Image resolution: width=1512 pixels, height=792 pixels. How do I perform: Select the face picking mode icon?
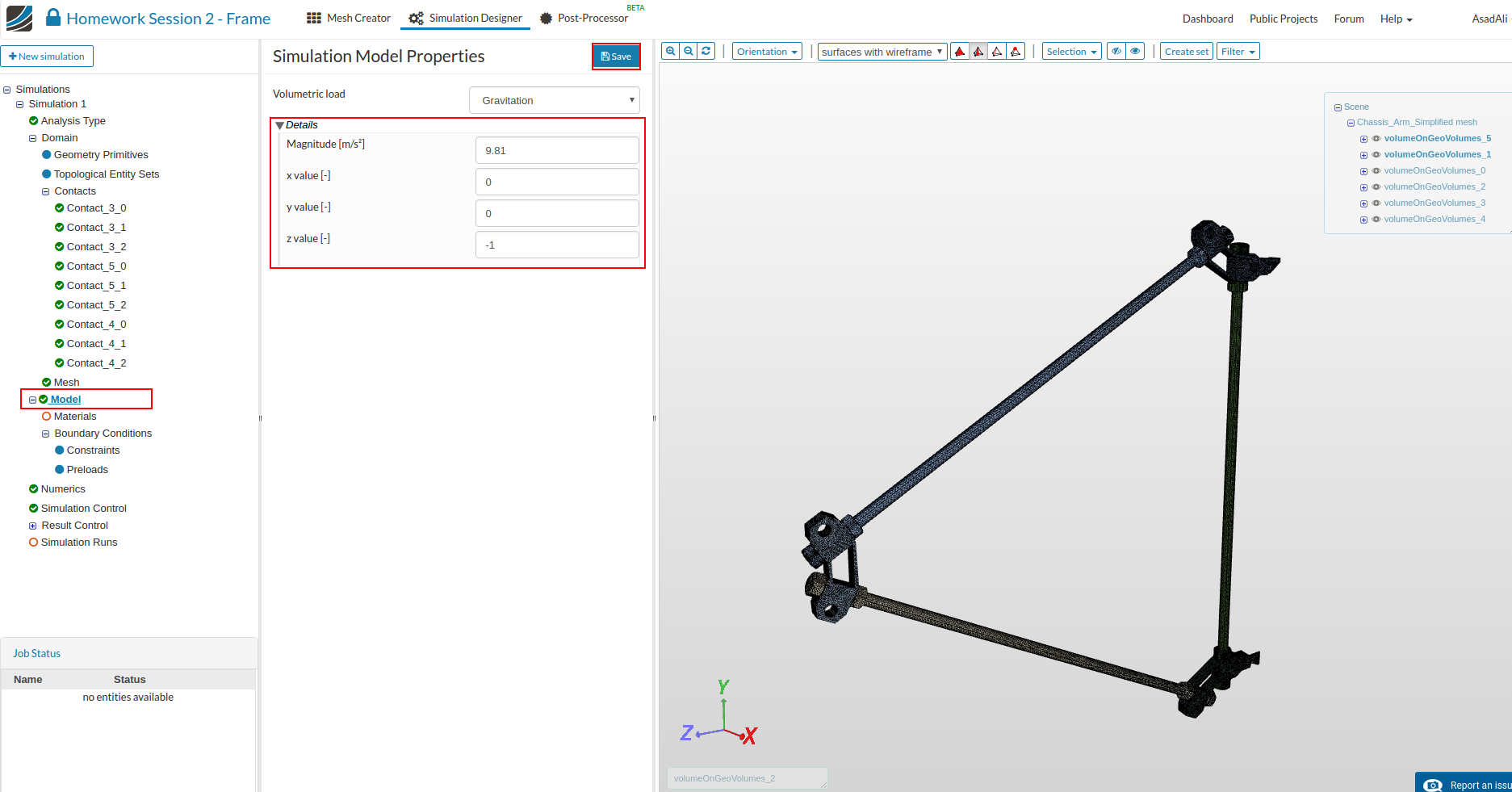click(x=978, y=52)
